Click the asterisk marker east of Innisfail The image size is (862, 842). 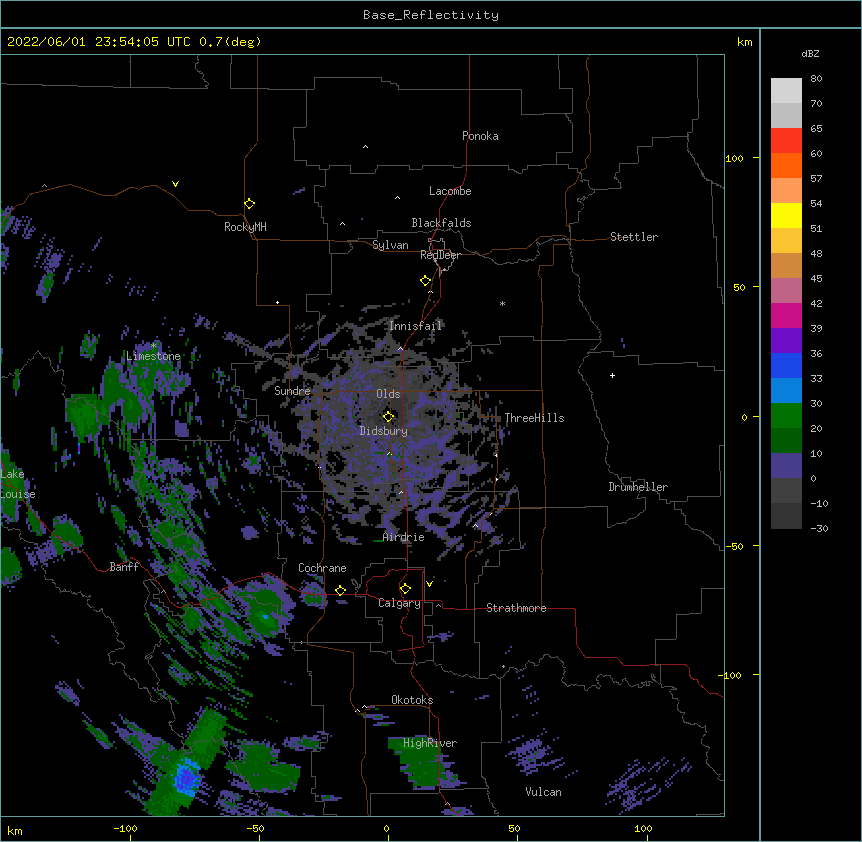(x=502, y=303)
